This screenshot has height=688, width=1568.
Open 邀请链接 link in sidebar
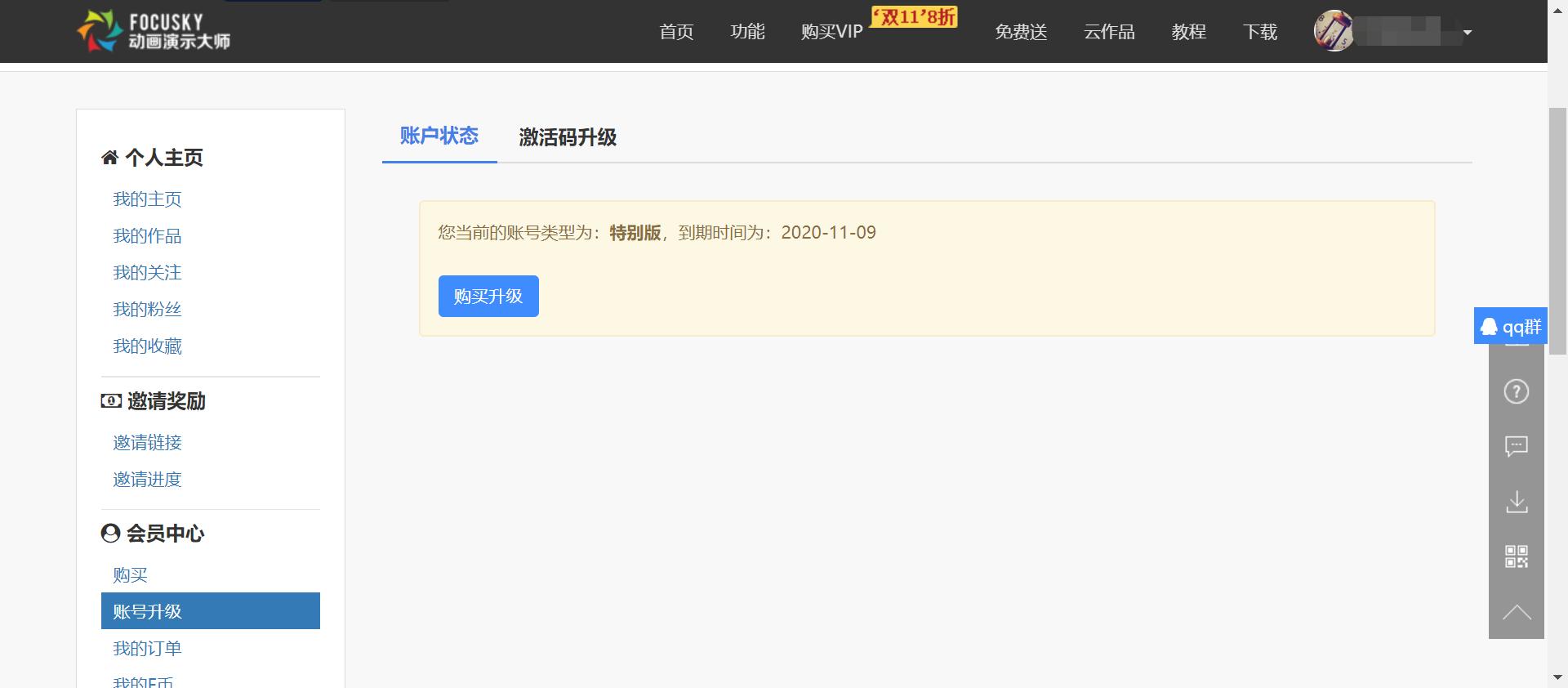pos(147,443)
